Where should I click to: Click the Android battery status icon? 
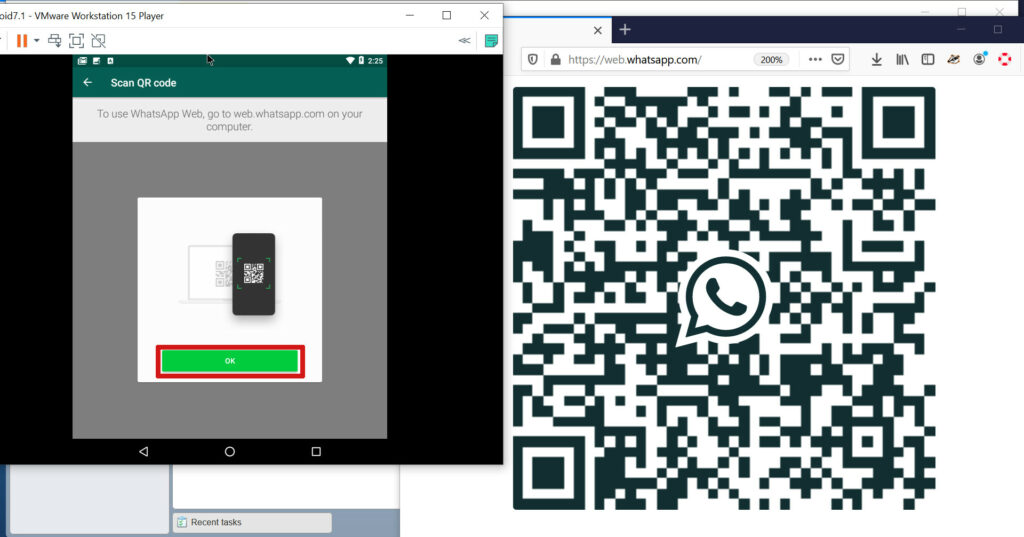point(361,61)
